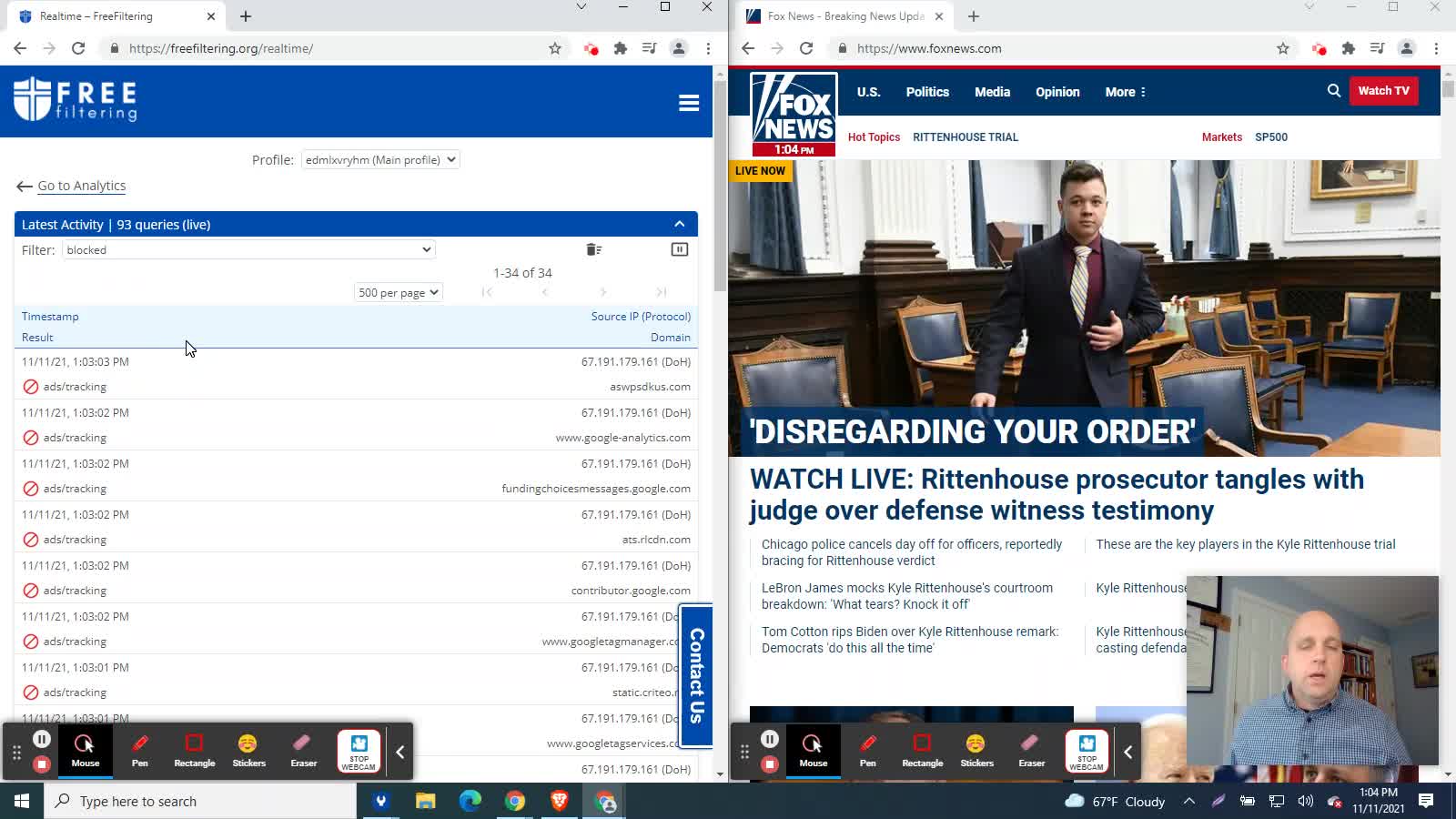
Task: Open the Profile dropdown
Action: pos(380,159)
